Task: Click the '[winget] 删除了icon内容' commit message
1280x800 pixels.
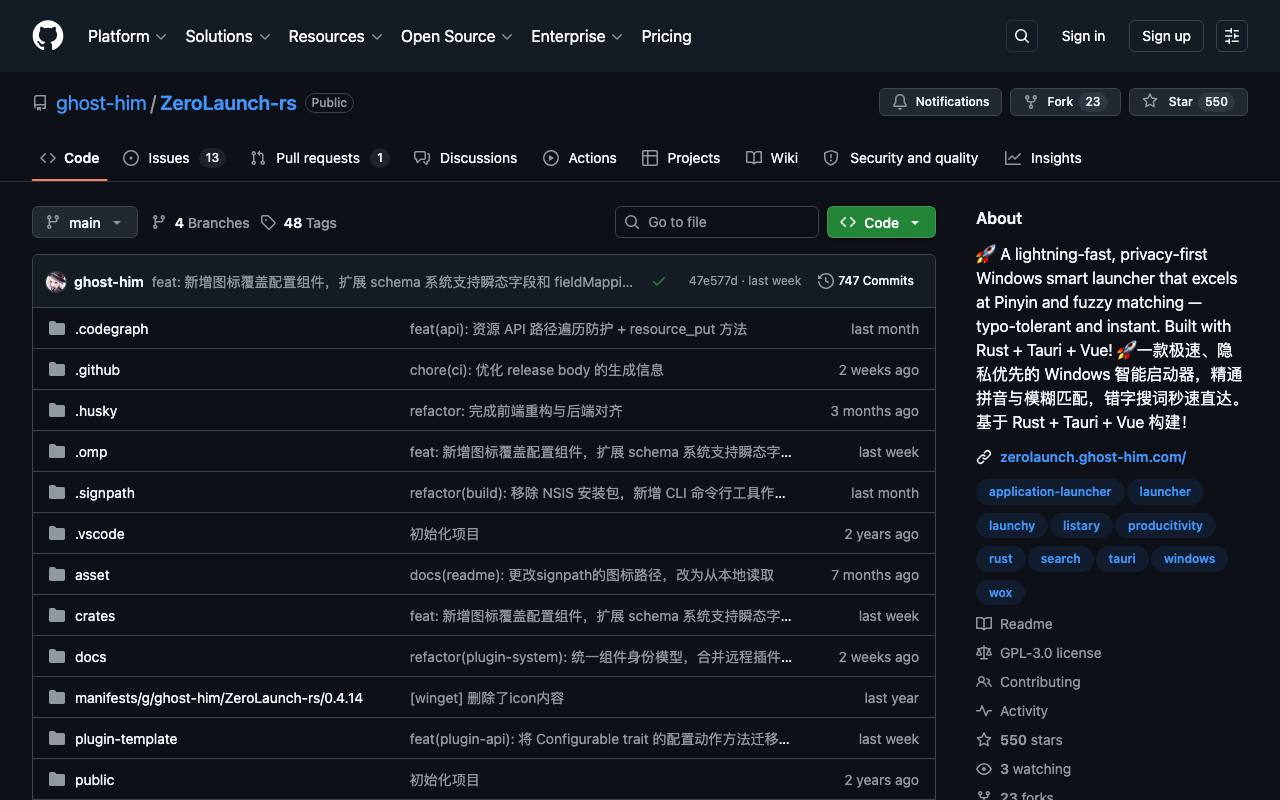Action: coord(487,698)
